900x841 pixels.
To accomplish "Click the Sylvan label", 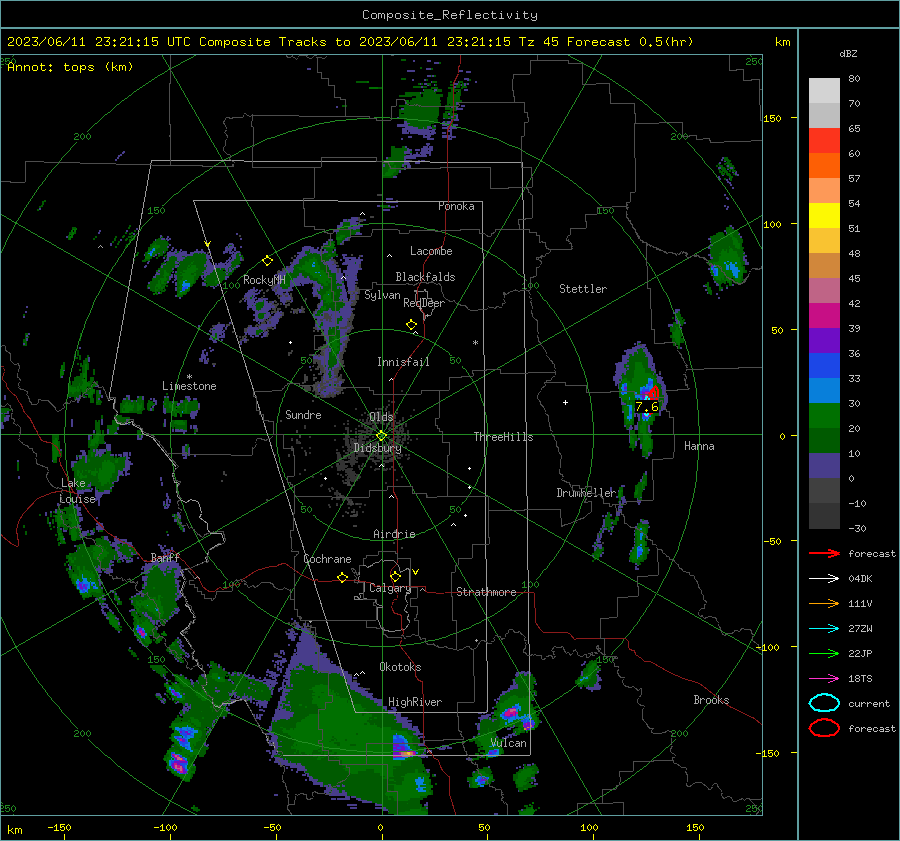I will (382, 295).
